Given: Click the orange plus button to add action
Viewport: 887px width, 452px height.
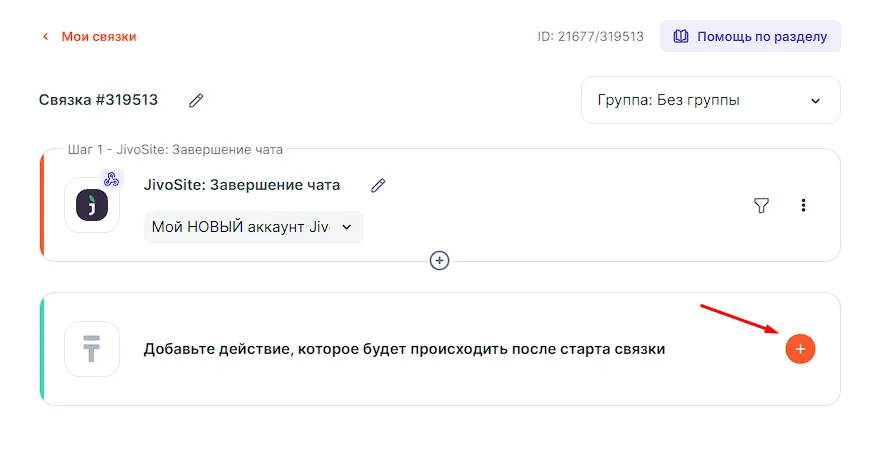Looking at the screenshot, I should coord(800,349).
